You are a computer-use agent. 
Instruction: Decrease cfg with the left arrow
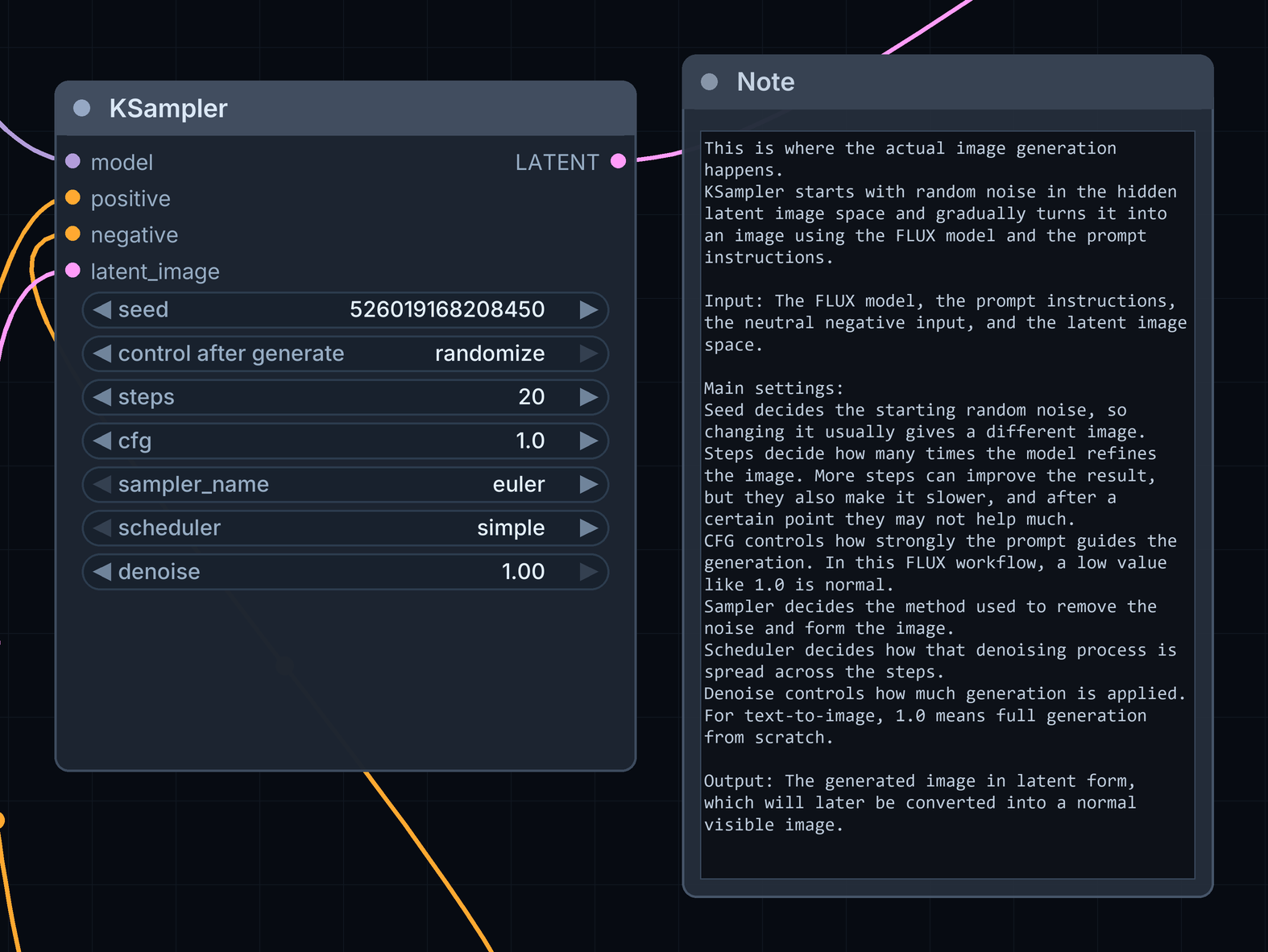102,441
